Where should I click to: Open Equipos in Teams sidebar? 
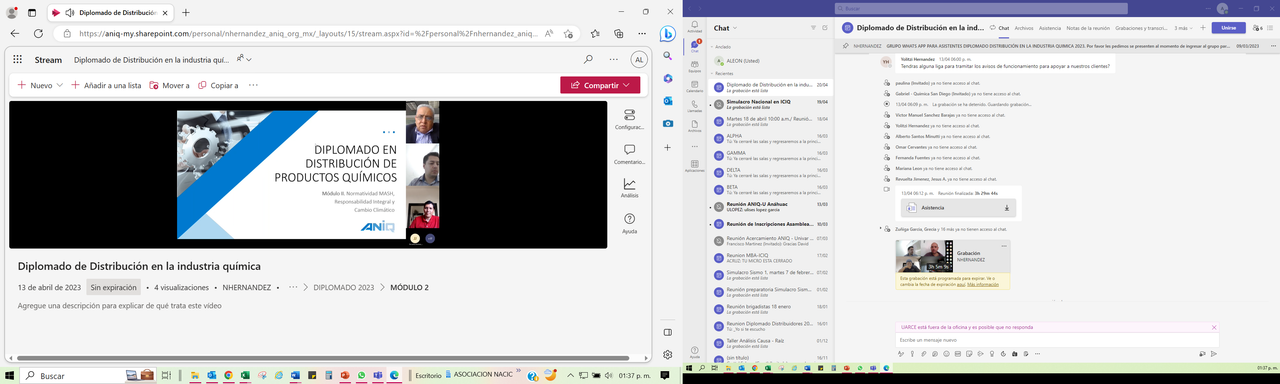[x=694, y=67]
